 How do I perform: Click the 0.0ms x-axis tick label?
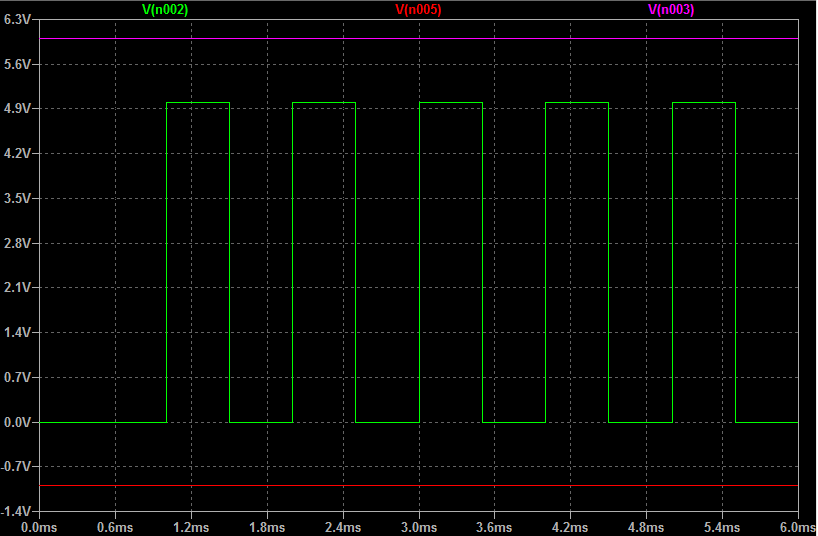pyautogui.click(x=38, y=527)
